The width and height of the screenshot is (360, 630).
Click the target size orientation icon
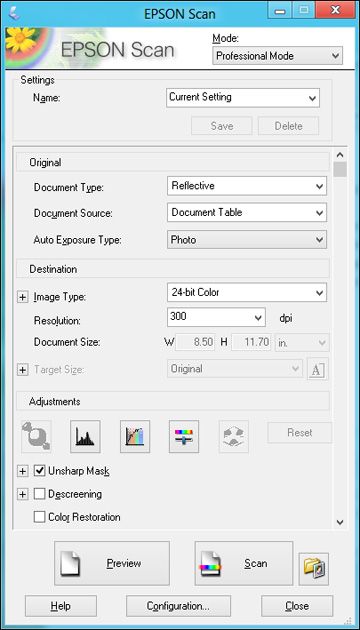[x=317, y=369]
